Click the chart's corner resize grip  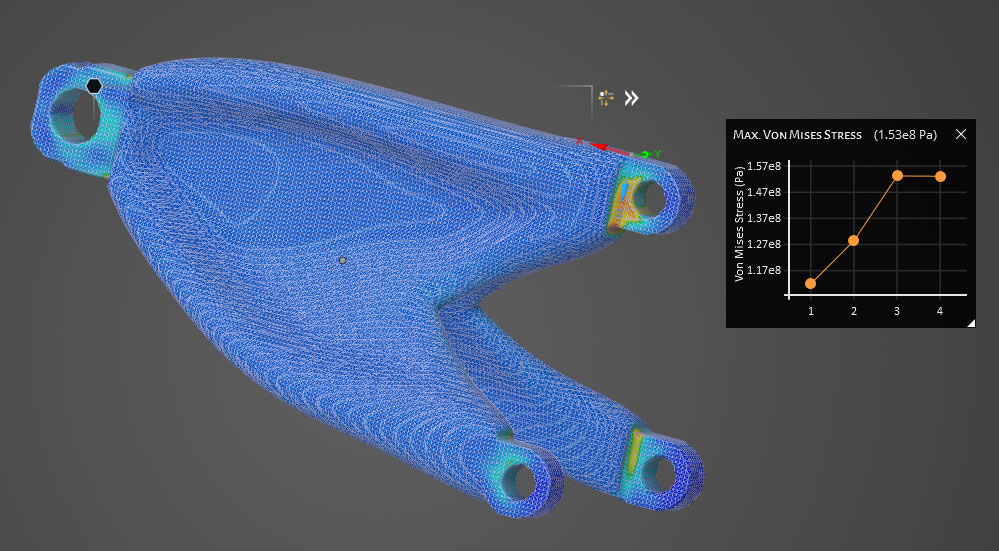(x=971, y=324)
